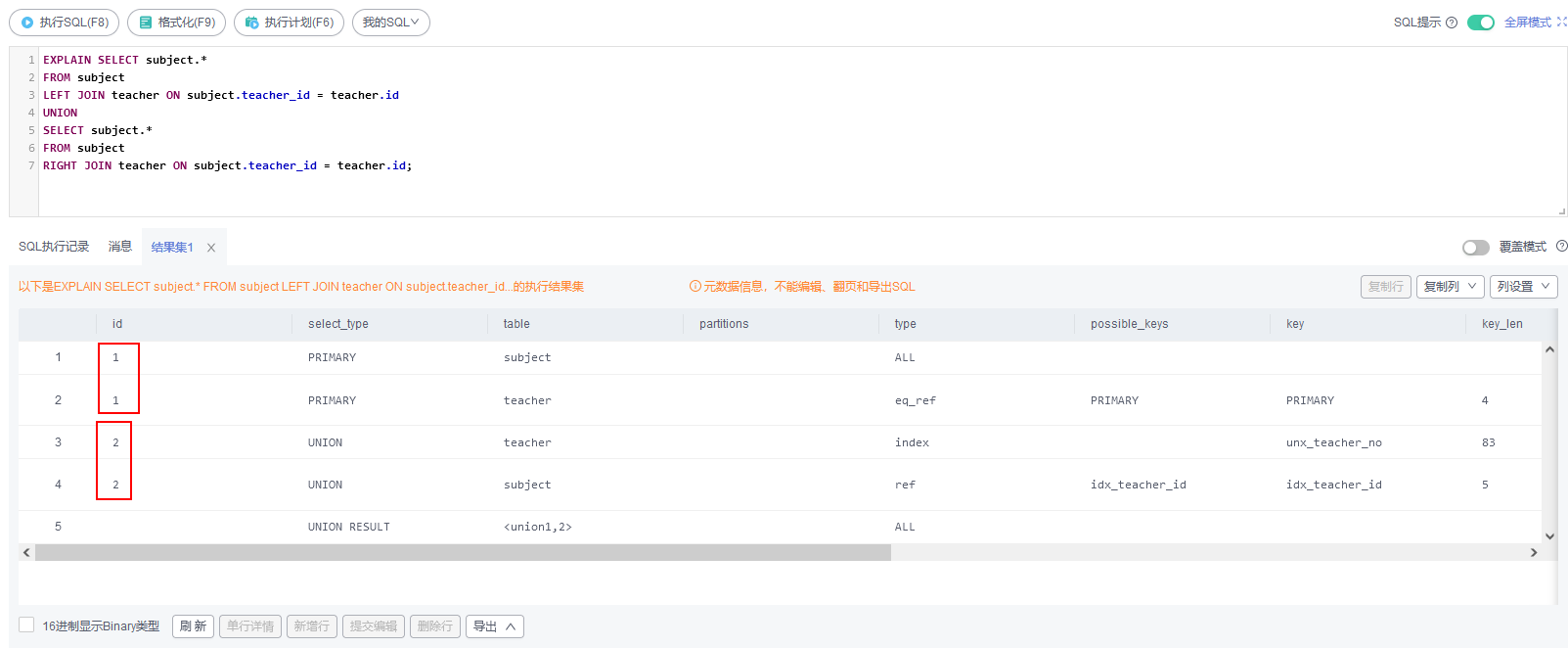The width and height of the screenshot is (1568, 648).
Task: Switch to the 消息 tab
Action: coord(120,247)
